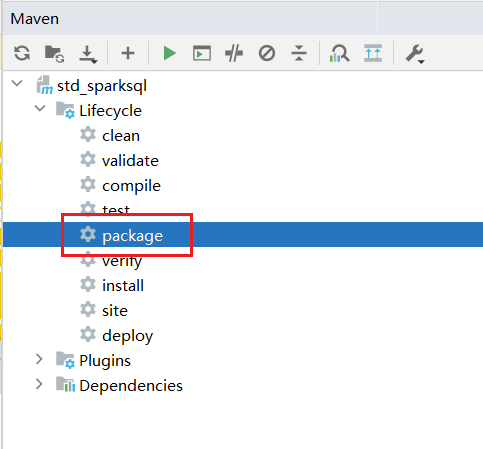This screenshot has height=449, width=483.
Task: Open Maven Settings wrench icon
Action: tap(414, 54)
